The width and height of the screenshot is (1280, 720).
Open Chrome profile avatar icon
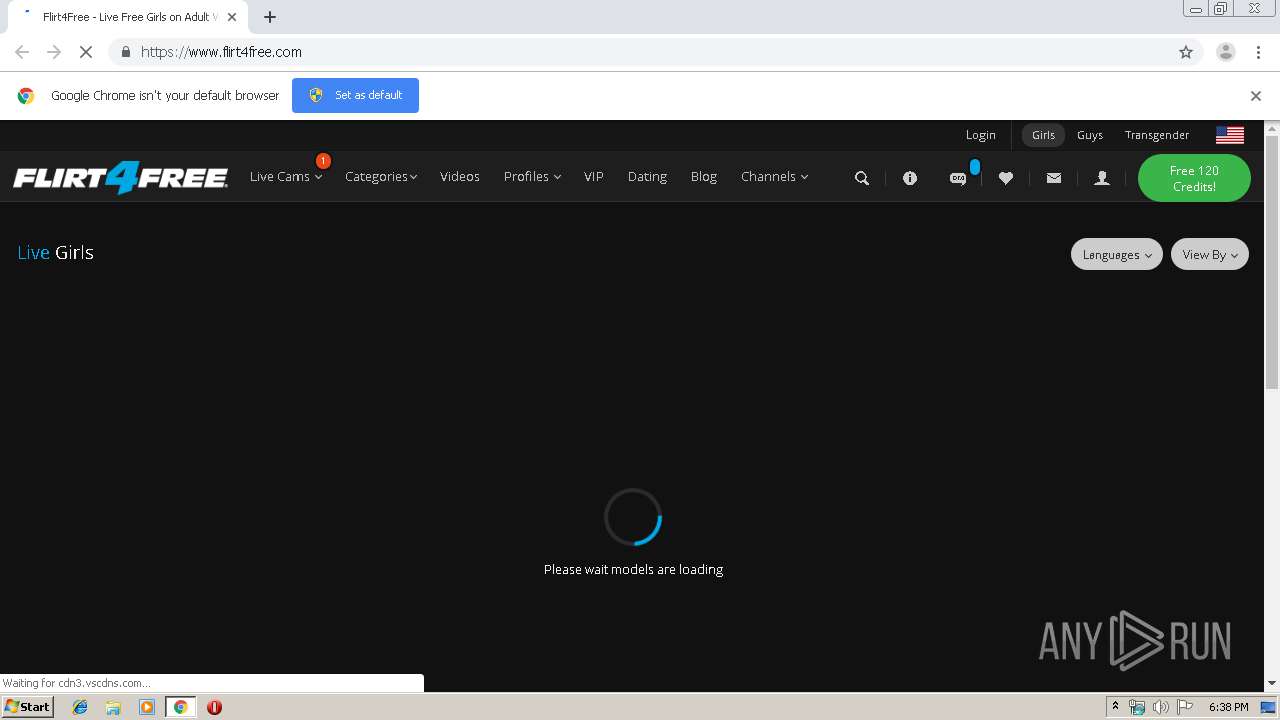coord(1226,52)
